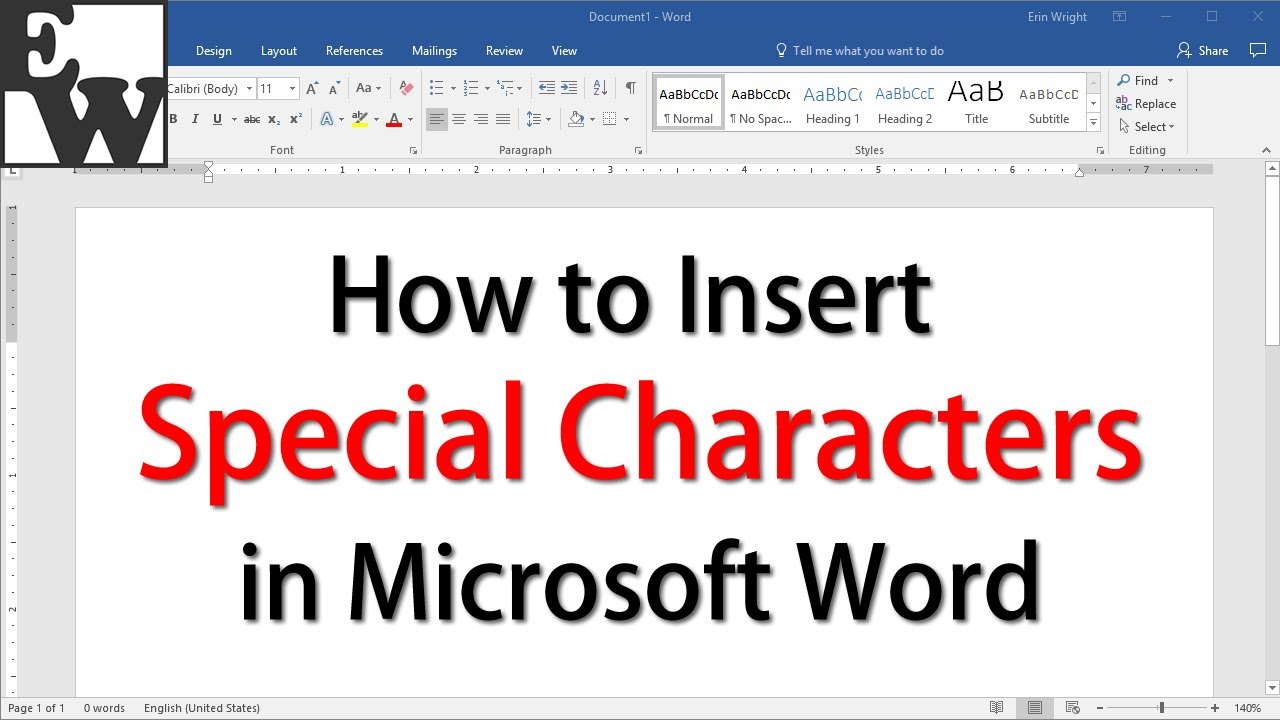
Task: Open the Select dropdown in Editing
Action: click(x=1147, y=127)
